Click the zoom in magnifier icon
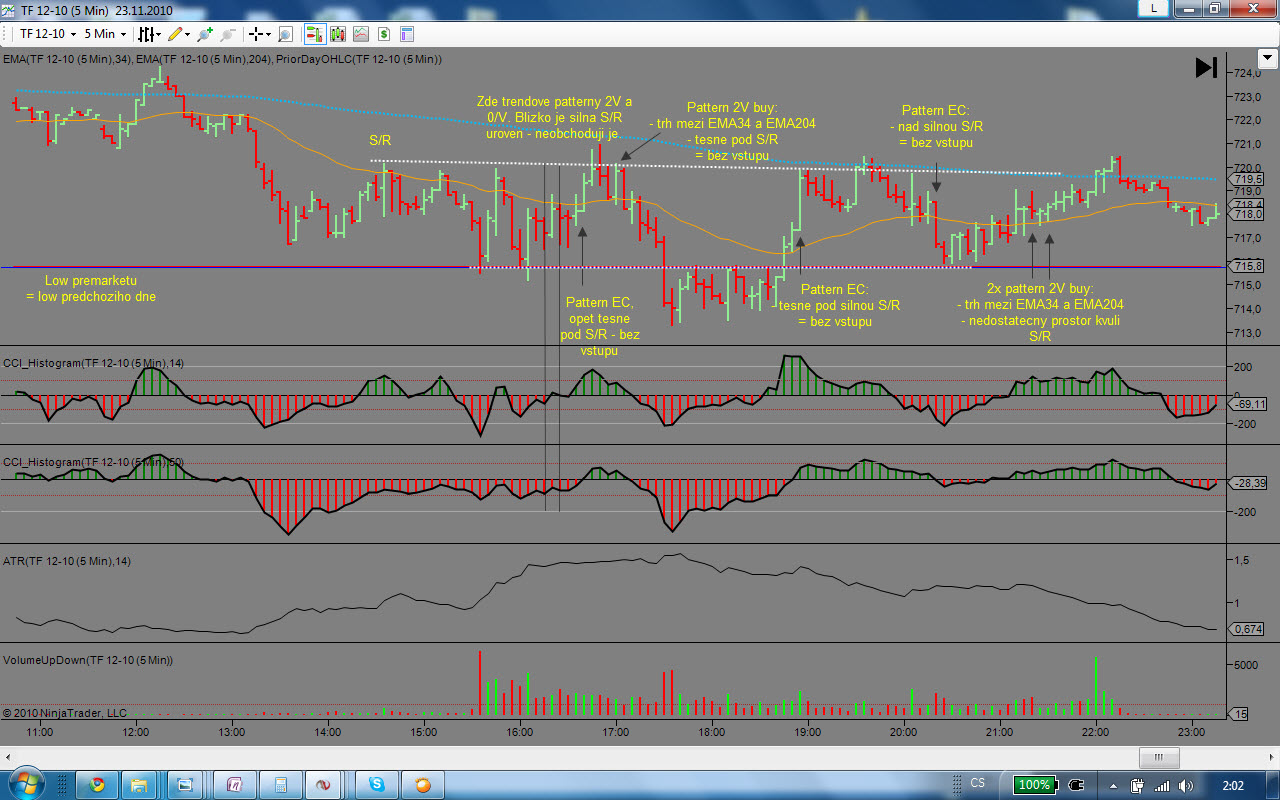1280x800 pixels. pyautogui.click(x=205, y=34)
